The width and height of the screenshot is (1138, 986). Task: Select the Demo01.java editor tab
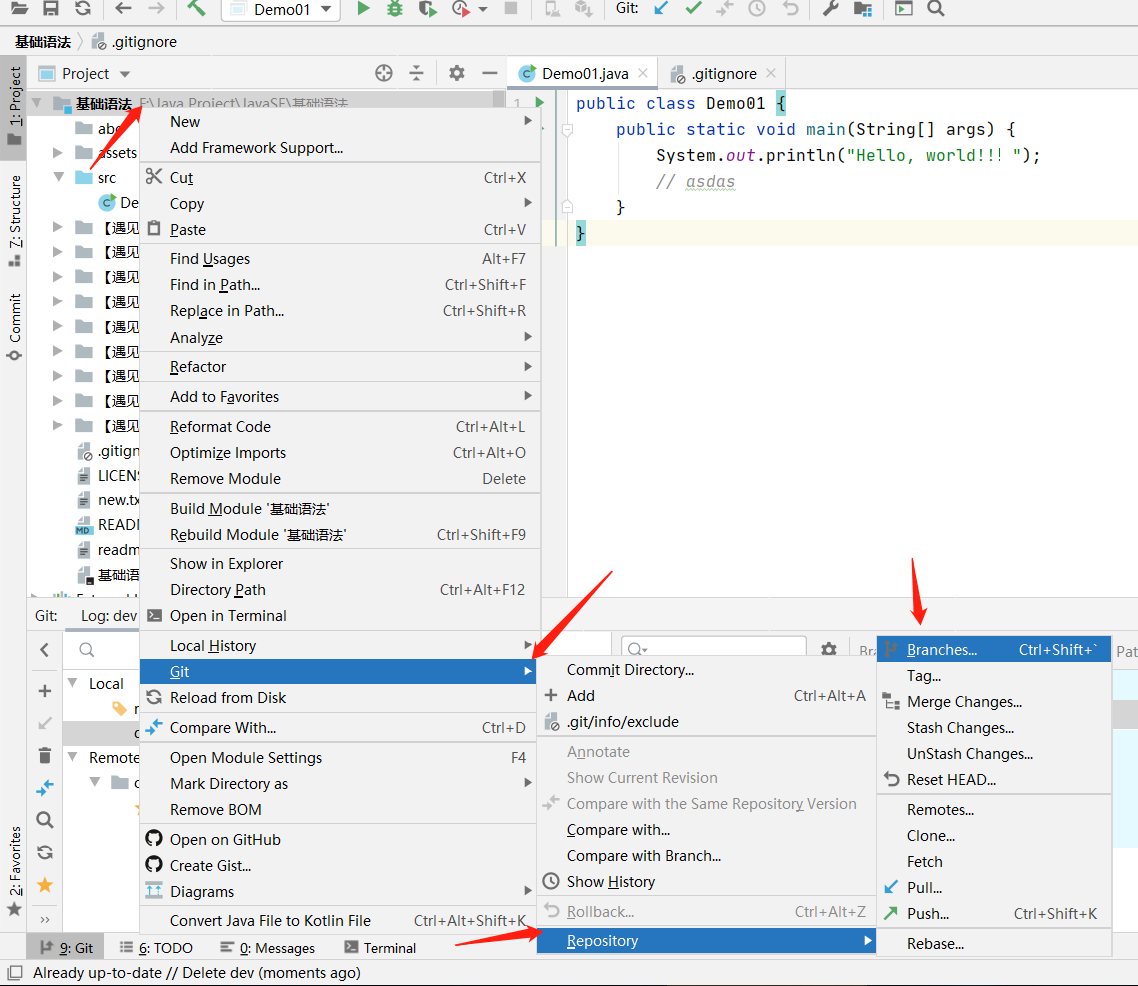583,73
